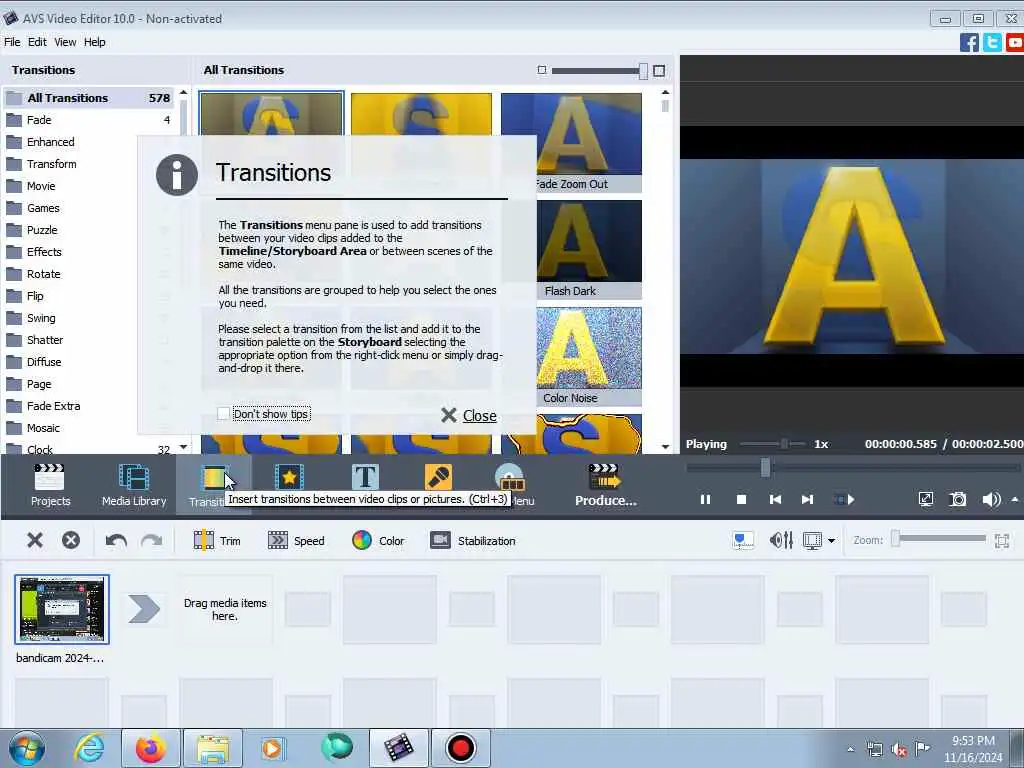Click the transition arrow slot after bandicam clip
The width and height of the screenshot is (1024, 768).
pos(144,609)
